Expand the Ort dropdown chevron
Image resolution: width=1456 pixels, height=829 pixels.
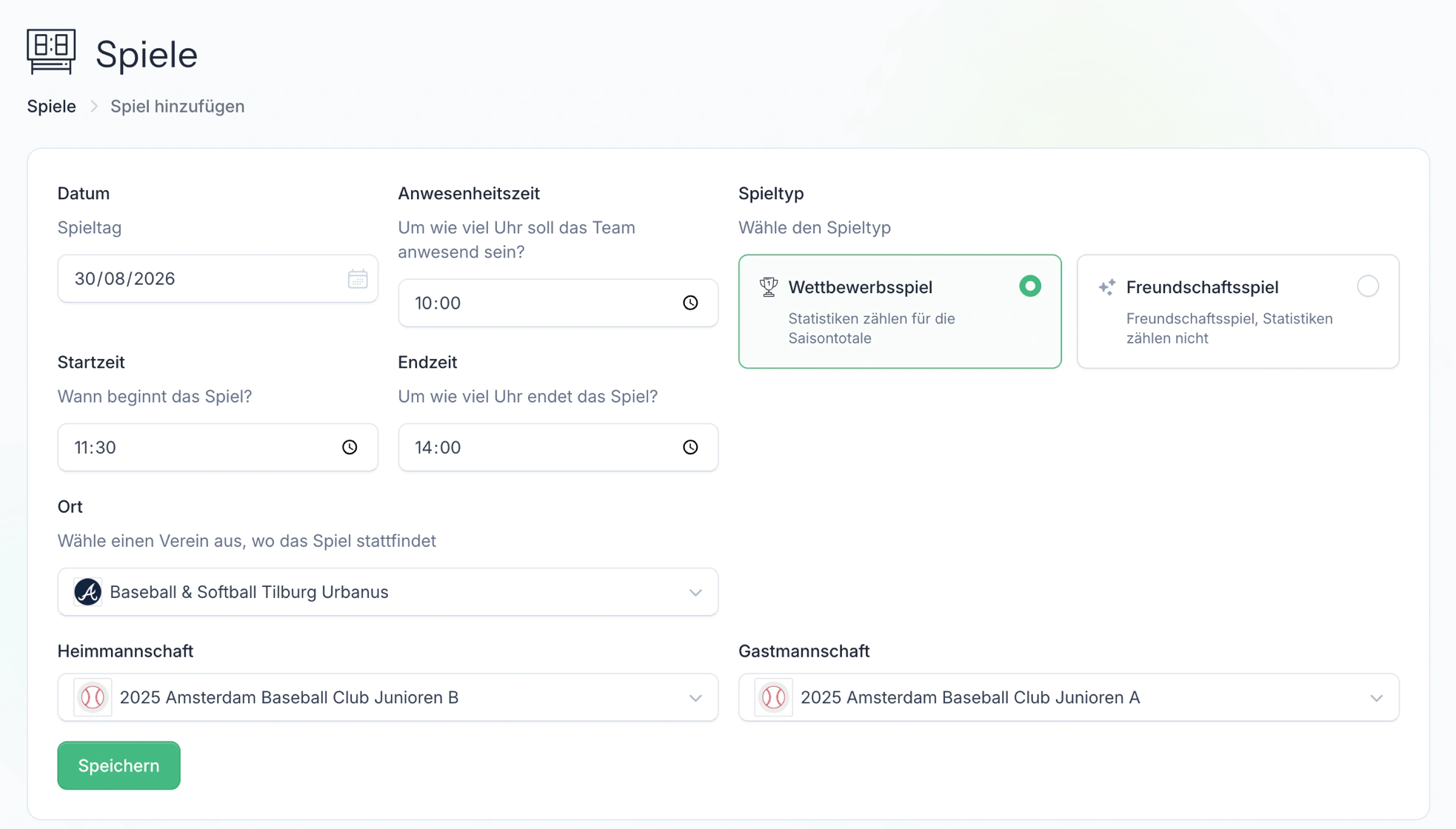click(695, 592)
